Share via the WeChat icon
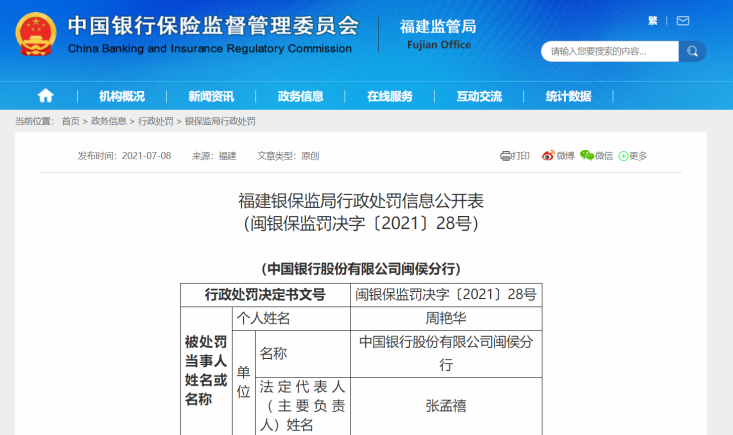 click(x=587, y=155)
